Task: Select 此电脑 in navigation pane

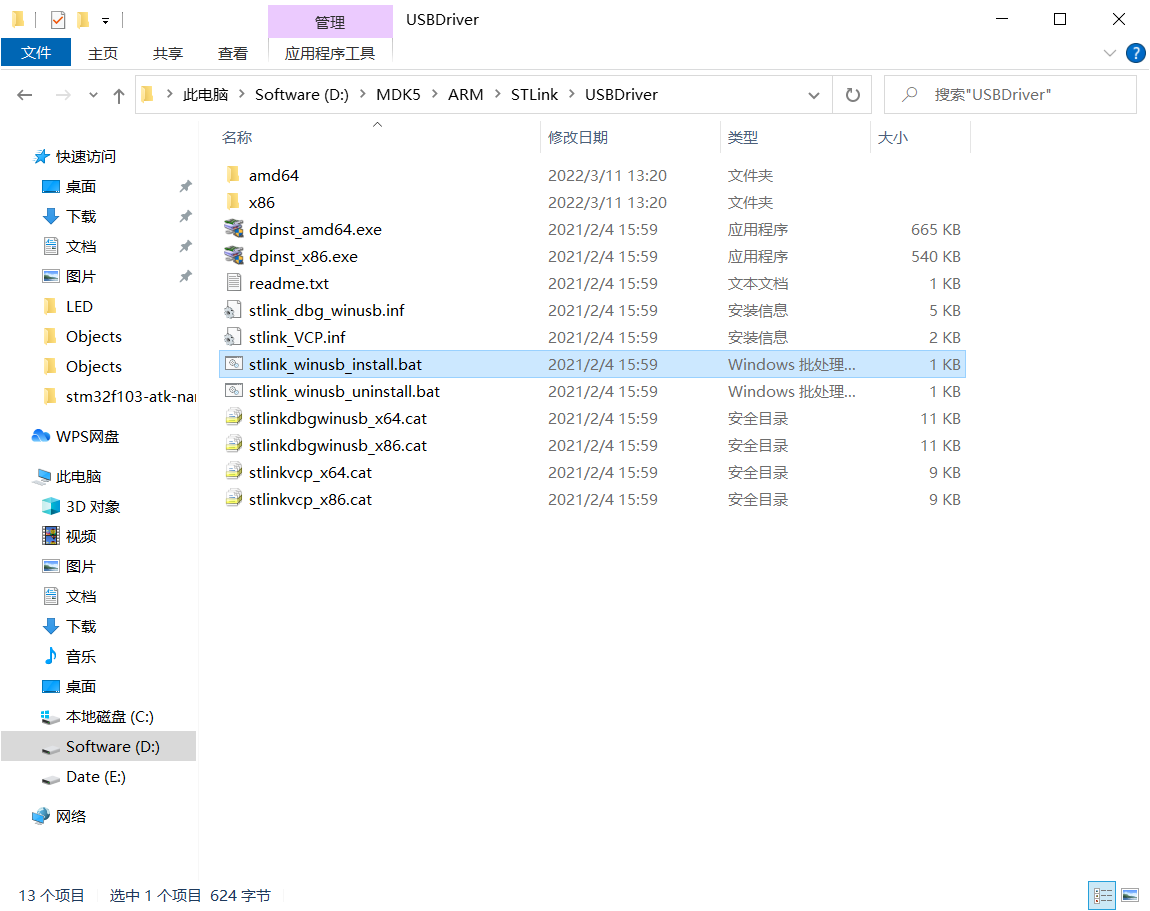Action: pos(67,477)
